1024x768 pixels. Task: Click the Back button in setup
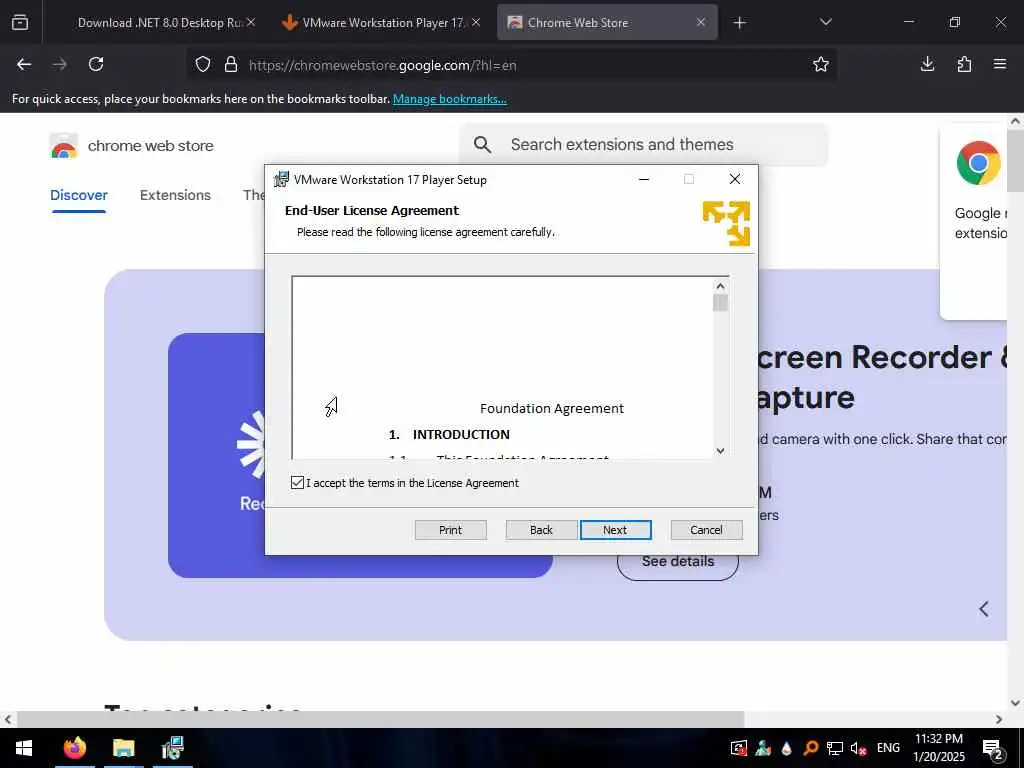[x=541, y=530]
